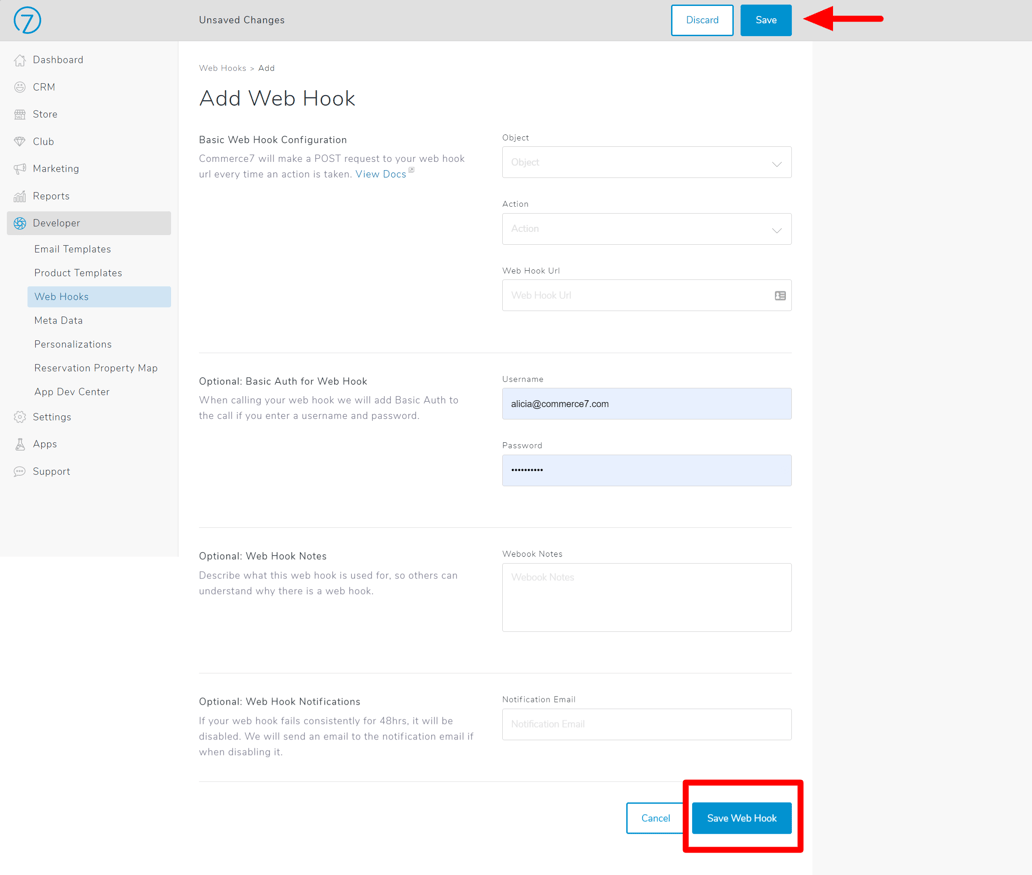Click the contact card icon in Web Hook Url

pos(780,296)
